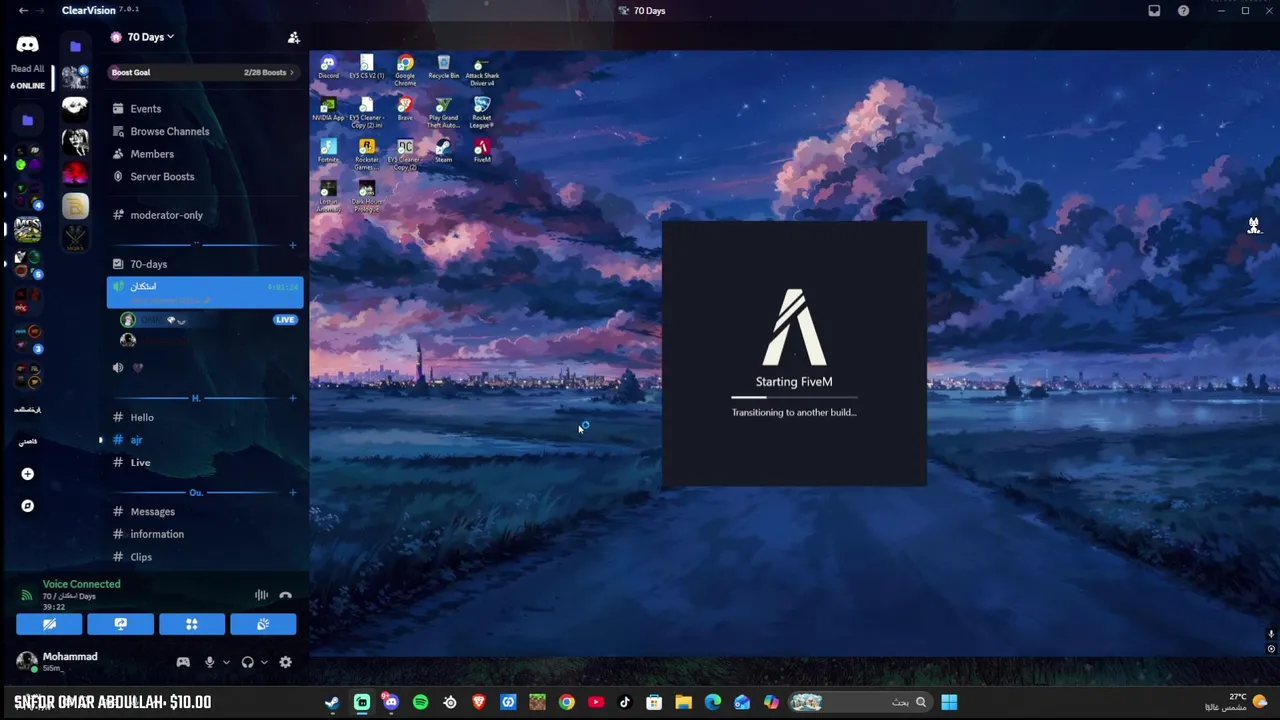
Task: Collapse the H. channel category
Action: pos(196,398)
